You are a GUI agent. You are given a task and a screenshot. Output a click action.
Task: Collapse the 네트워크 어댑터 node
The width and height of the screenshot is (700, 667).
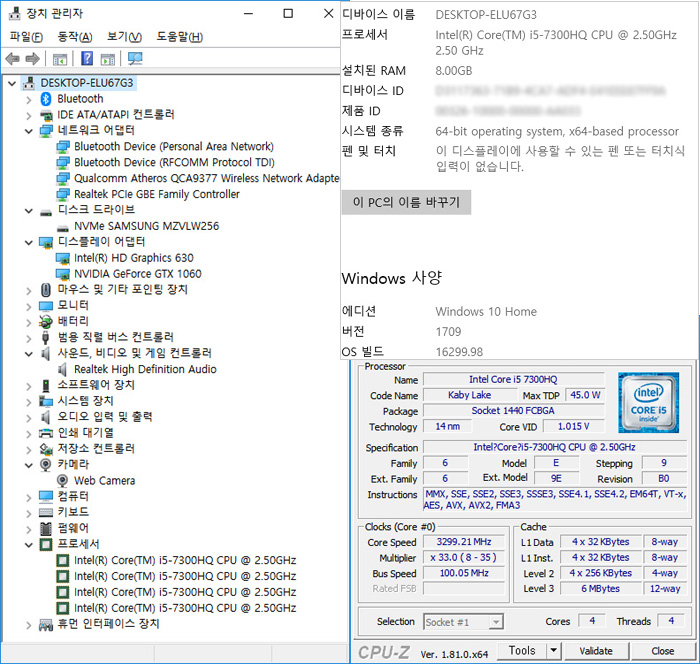pos(29,131)
